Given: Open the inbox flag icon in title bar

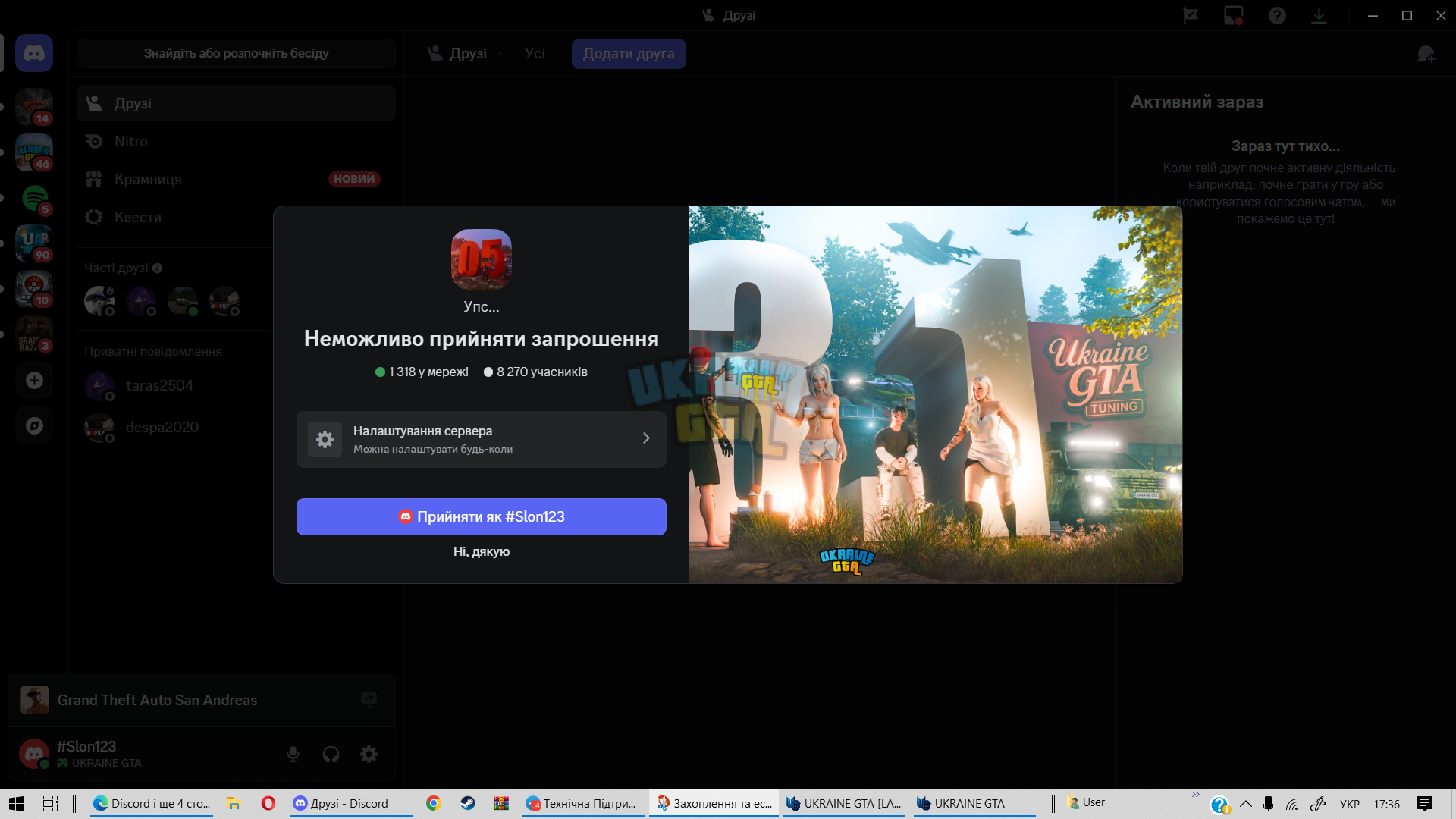Looking at the screenshot, I should click(x=1191, y=15).
